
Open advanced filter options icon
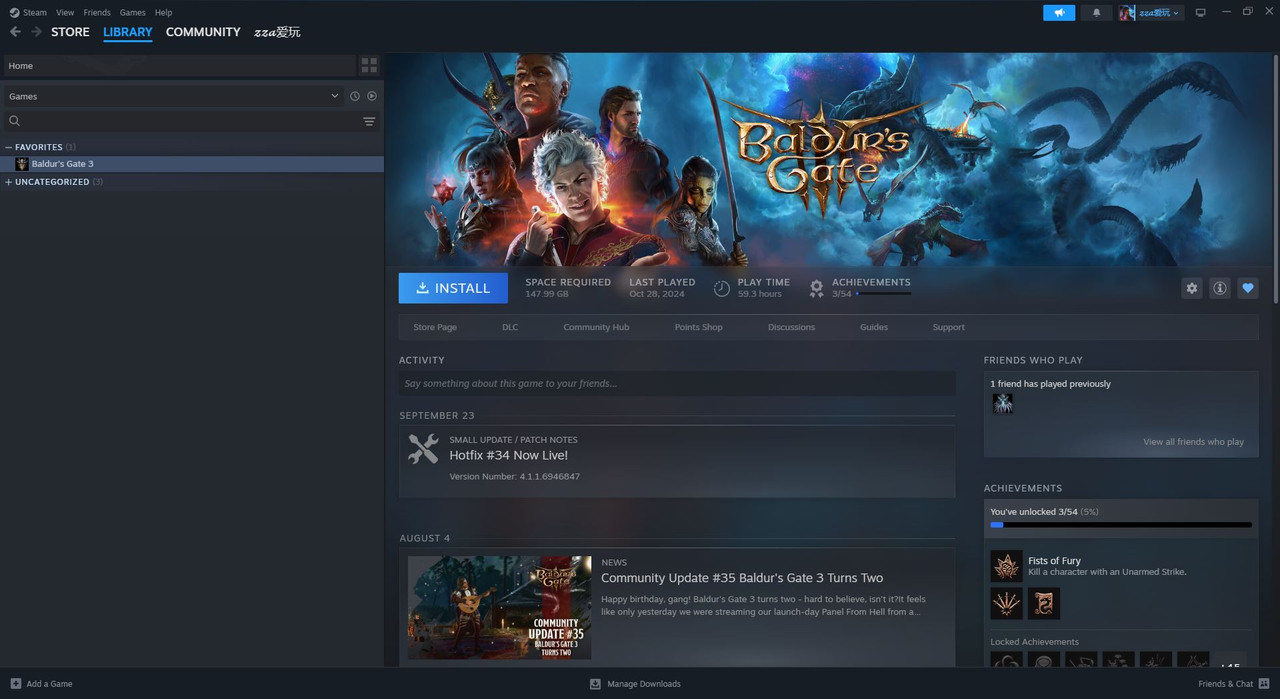click(x=369, y=121)
